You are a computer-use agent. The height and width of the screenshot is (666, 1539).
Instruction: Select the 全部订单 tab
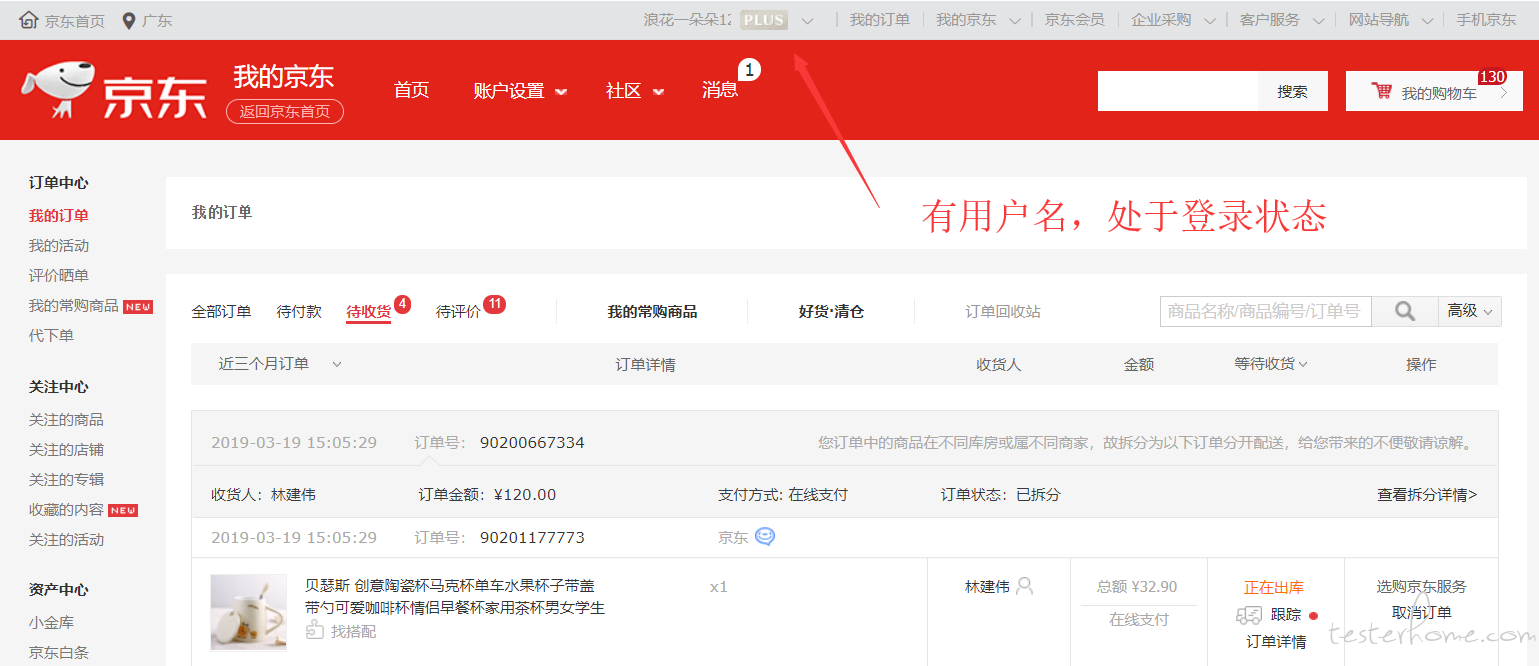tap(221, 312)
